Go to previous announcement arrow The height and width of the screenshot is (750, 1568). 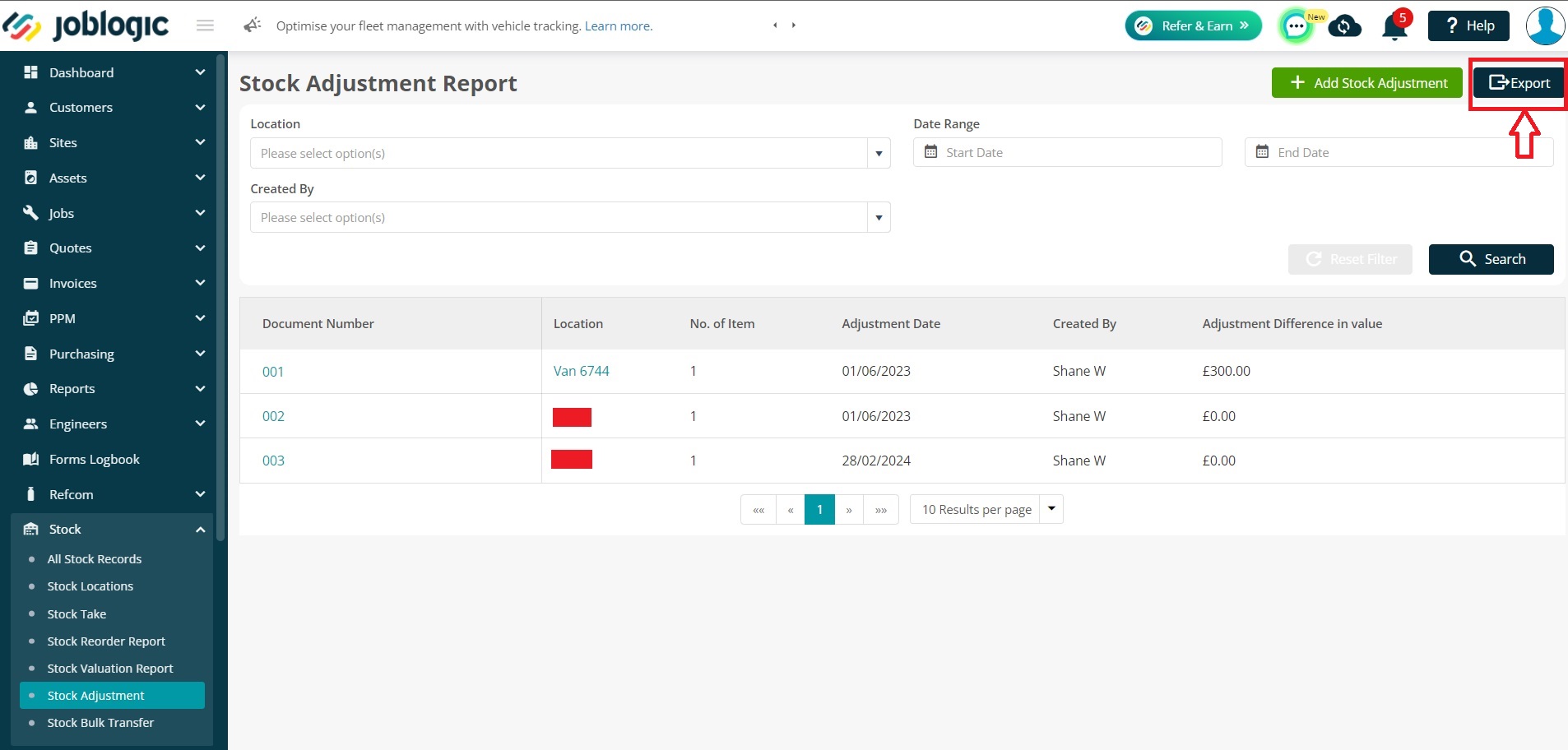coord(775,25)
